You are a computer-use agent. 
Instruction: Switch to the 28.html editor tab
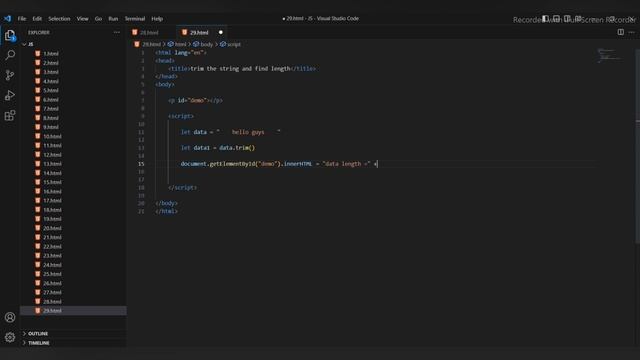pos(149,32)
